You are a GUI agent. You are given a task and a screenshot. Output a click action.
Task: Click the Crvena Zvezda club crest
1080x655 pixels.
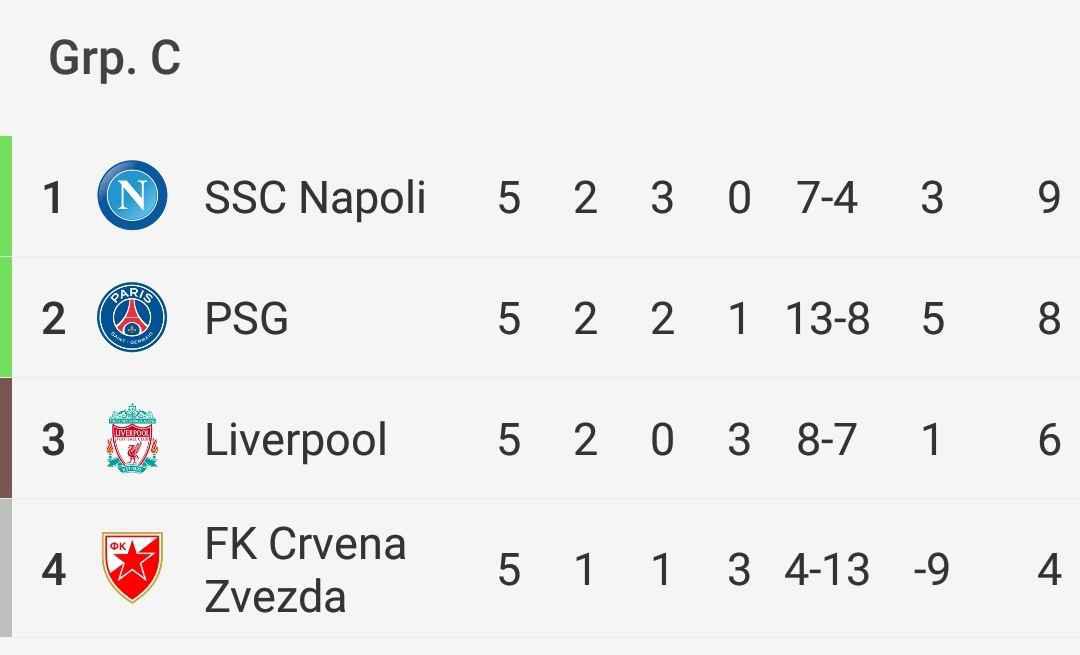132,568
